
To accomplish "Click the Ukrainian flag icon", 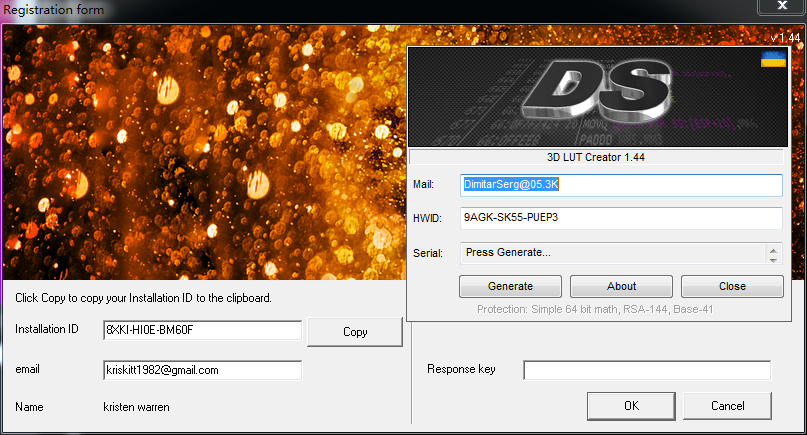I will [772, 61].
